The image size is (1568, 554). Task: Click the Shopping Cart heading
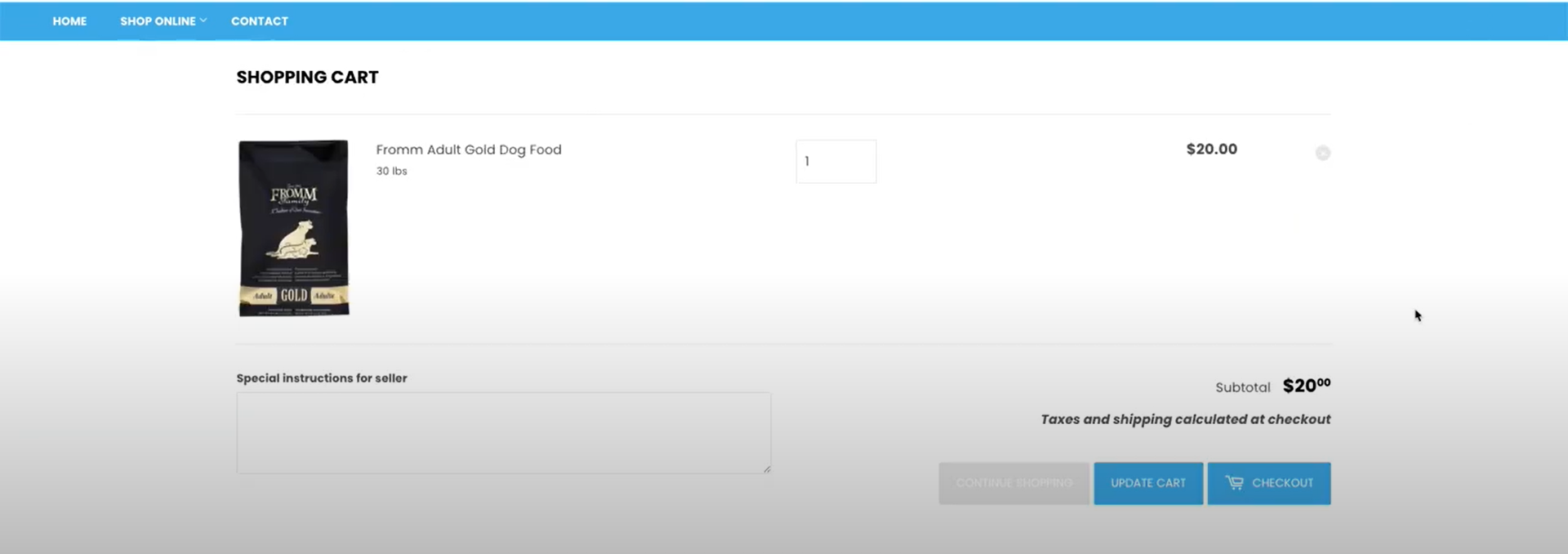307,78
